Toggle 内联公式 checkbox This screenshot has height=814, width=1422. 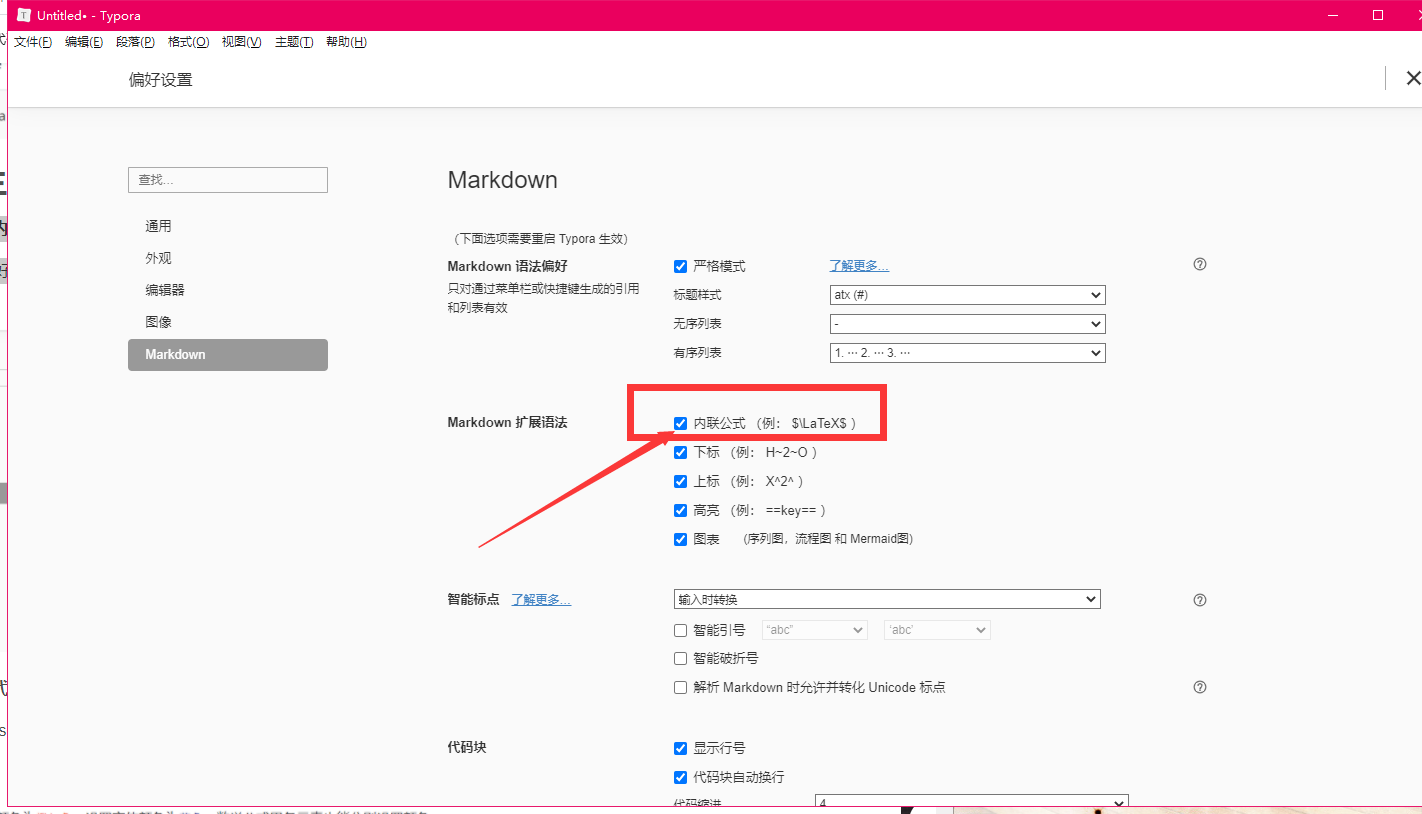click(681, 423)
